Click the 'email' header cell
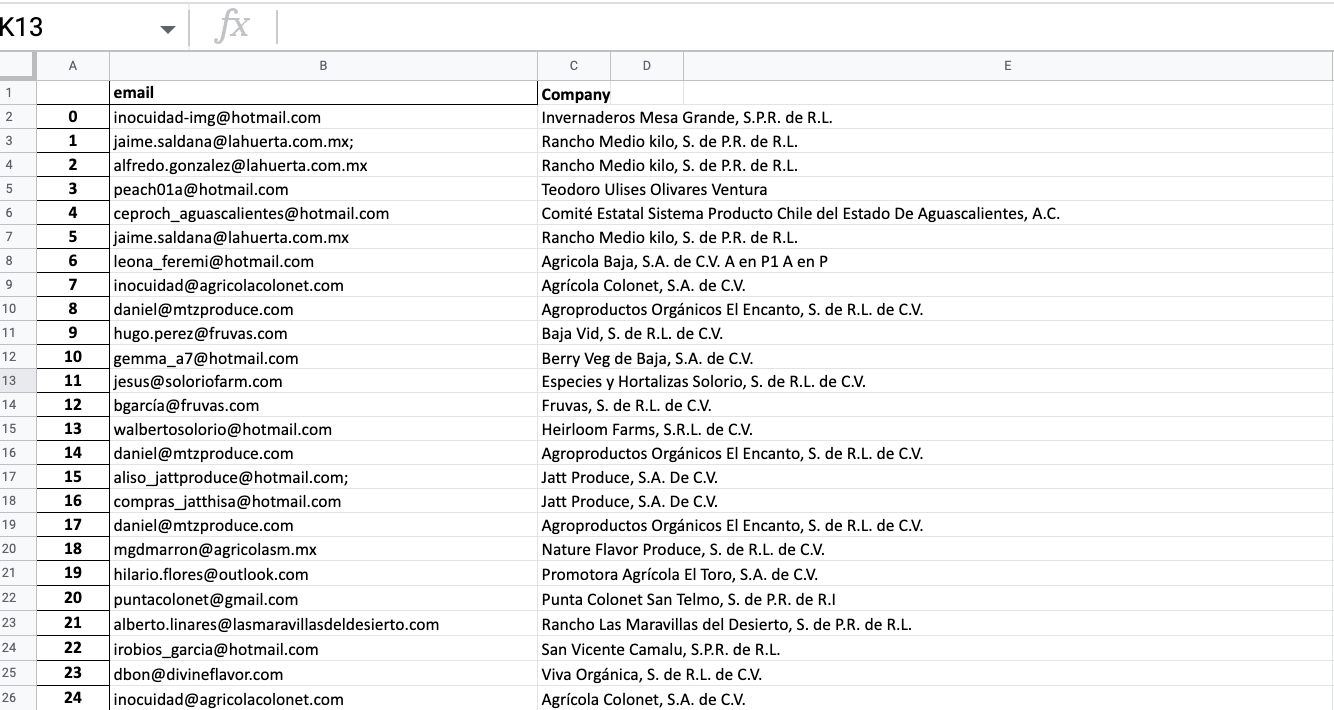This screenshot has width=1334, height=710. pyautogui.click(x=323, y=93)
